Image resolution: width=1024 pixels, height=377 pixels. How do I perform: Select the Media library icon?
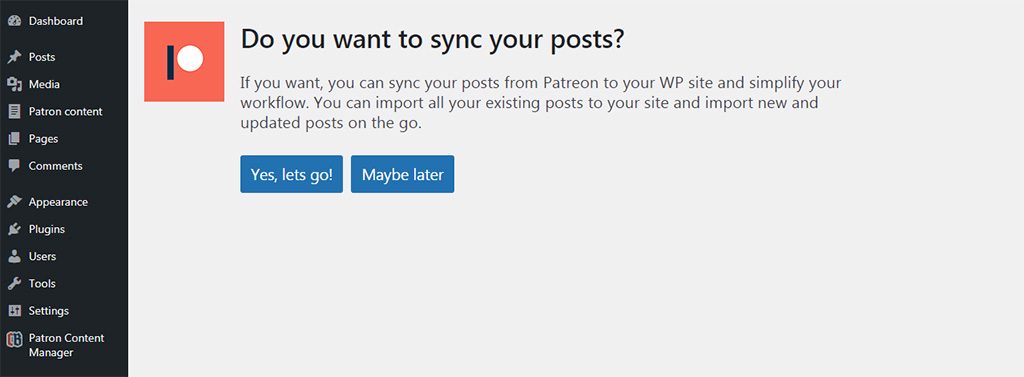(14, 84)
